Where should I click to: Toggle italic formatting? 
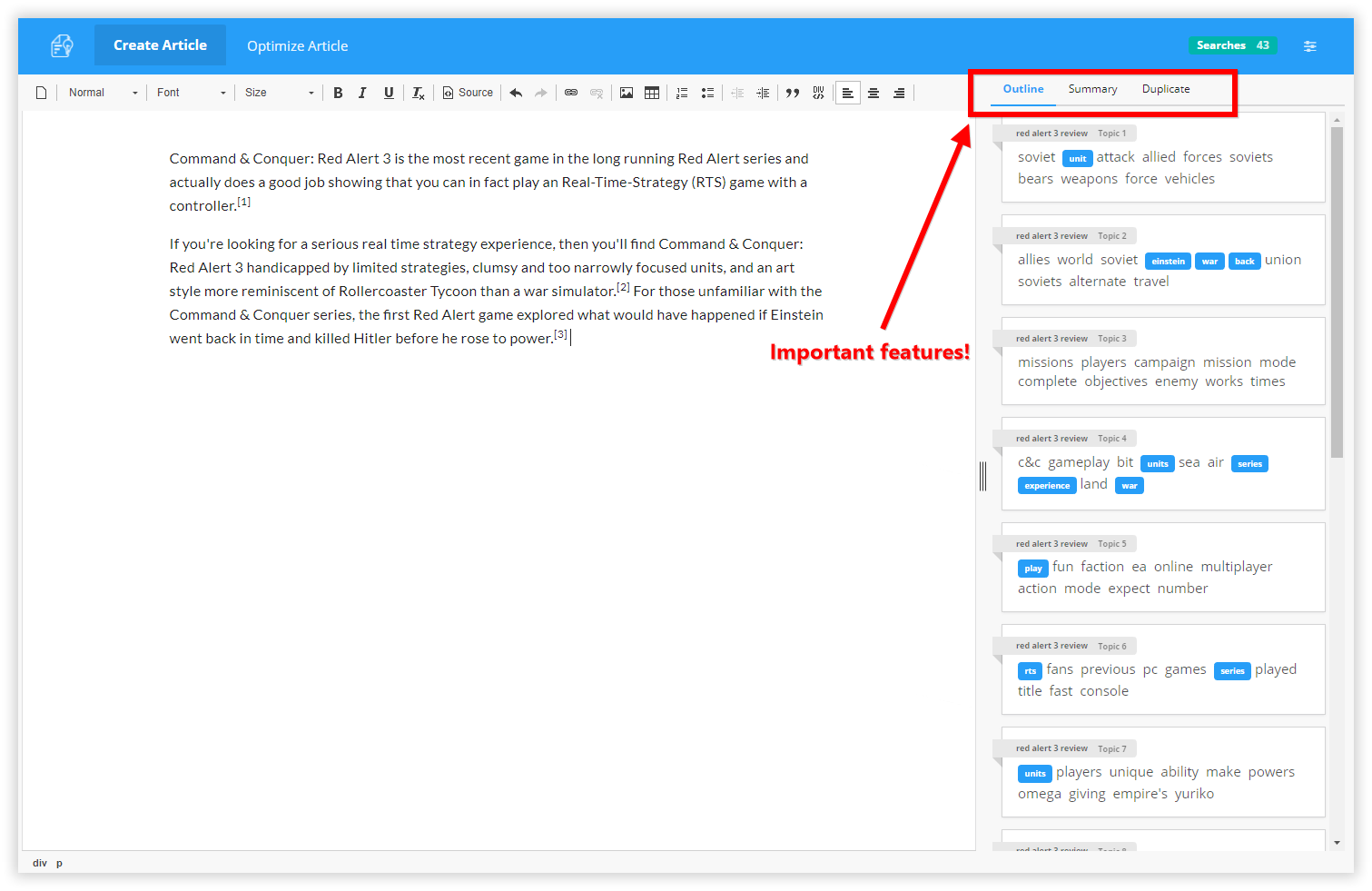point(362,93)
